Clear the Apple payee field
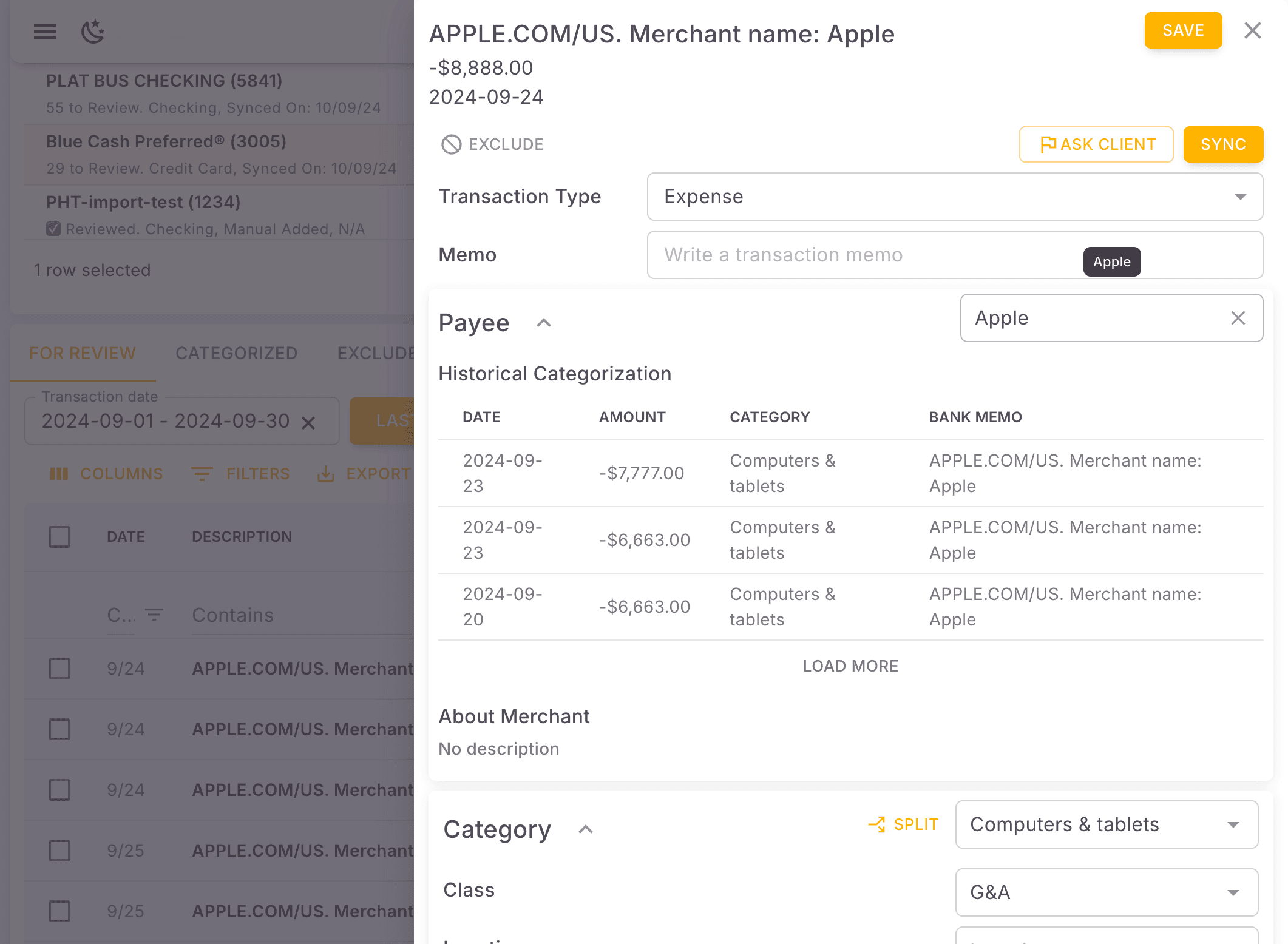This screenshot has width=1288, height=944. point(1238,318)
